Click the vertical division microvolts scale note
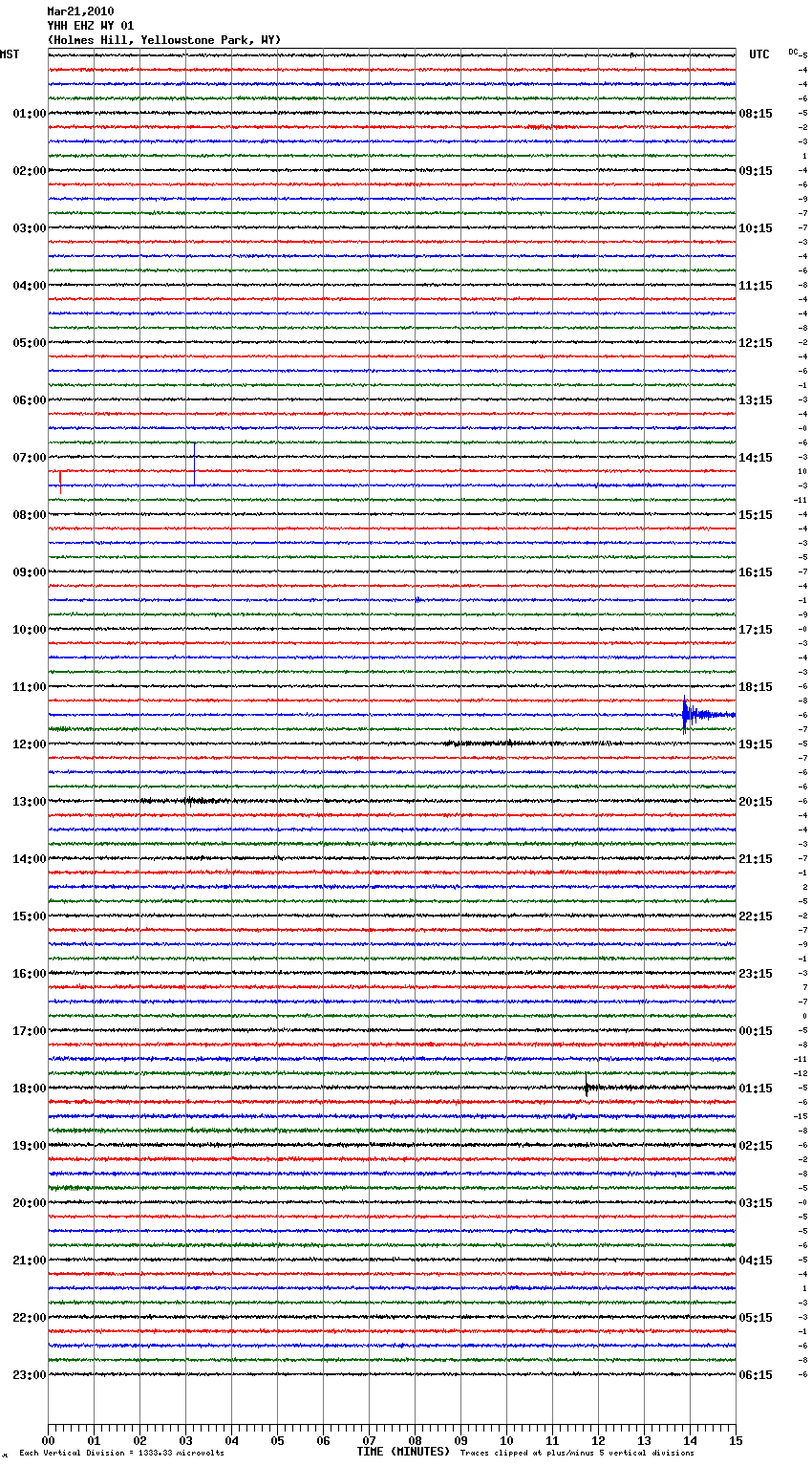The image size is (812, 1466). point(122,1454)
